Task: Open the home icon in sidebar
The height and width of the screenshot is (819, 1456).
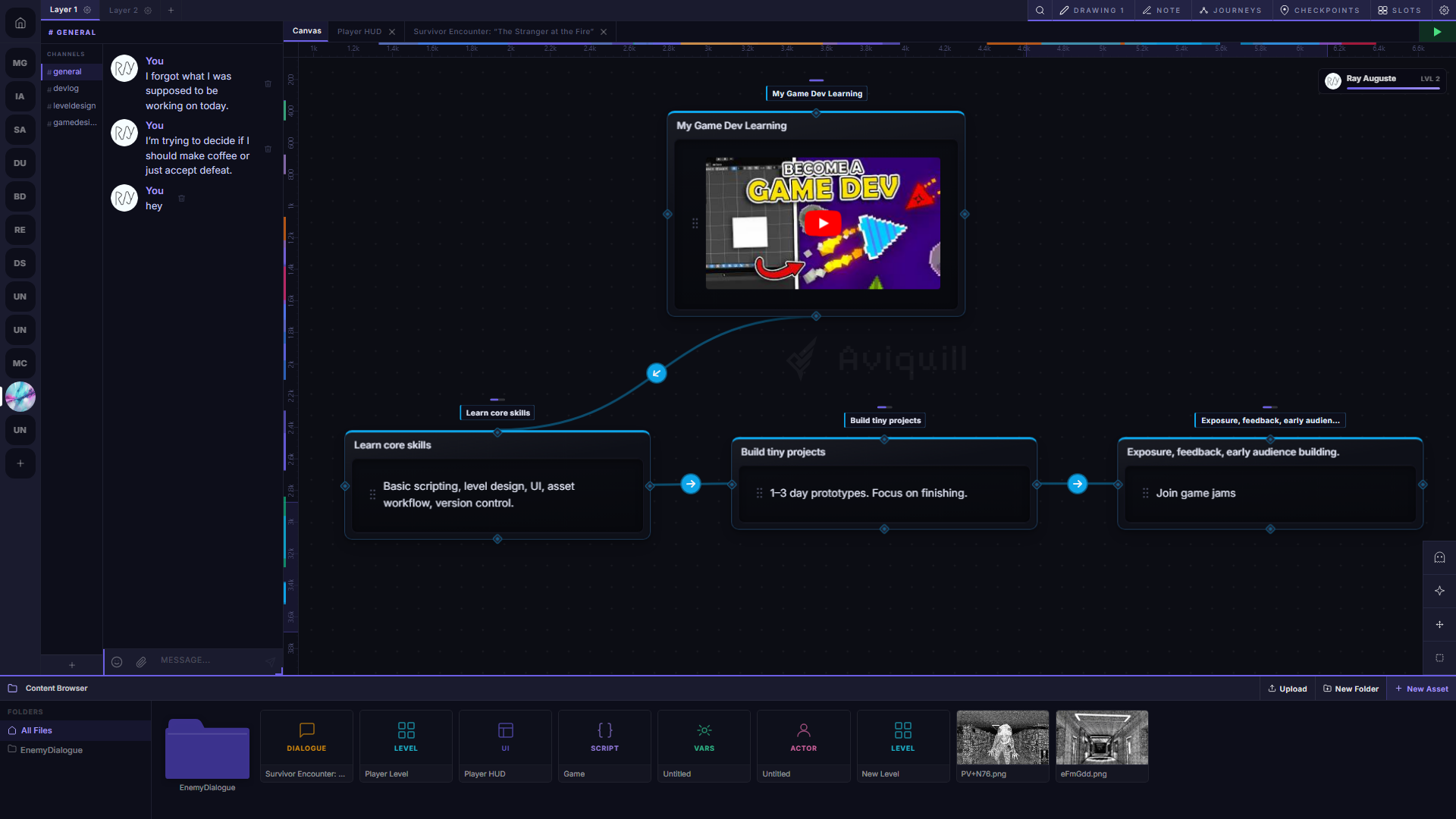Action: (x=20, y=23)
